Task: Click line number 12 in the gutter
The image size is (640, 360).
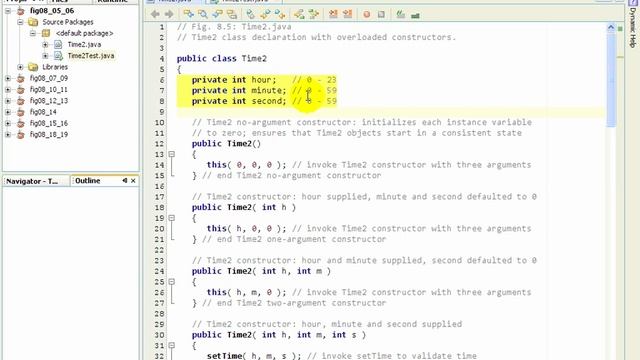Action: click(159, 144)
